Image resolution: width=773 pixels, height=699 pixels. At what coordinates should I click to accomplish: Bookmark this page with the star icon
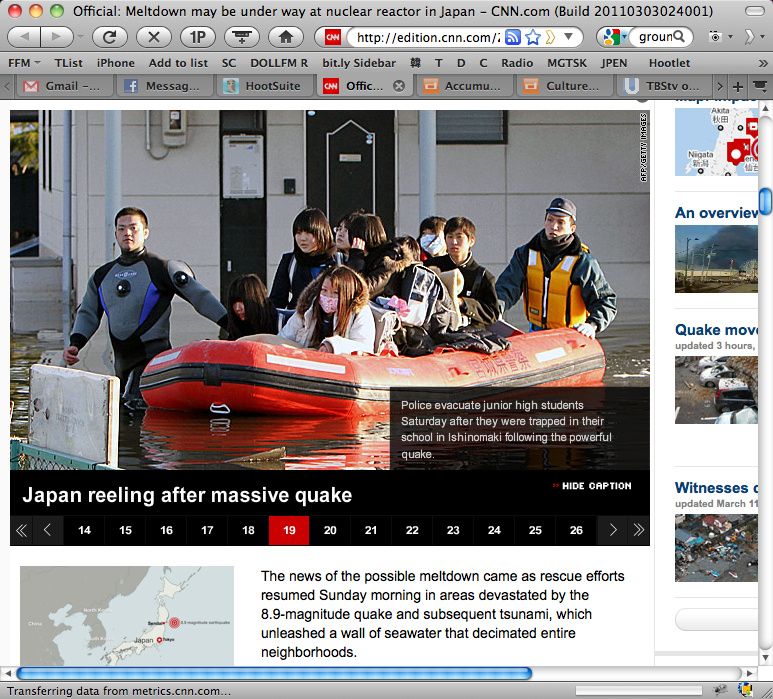534,37
